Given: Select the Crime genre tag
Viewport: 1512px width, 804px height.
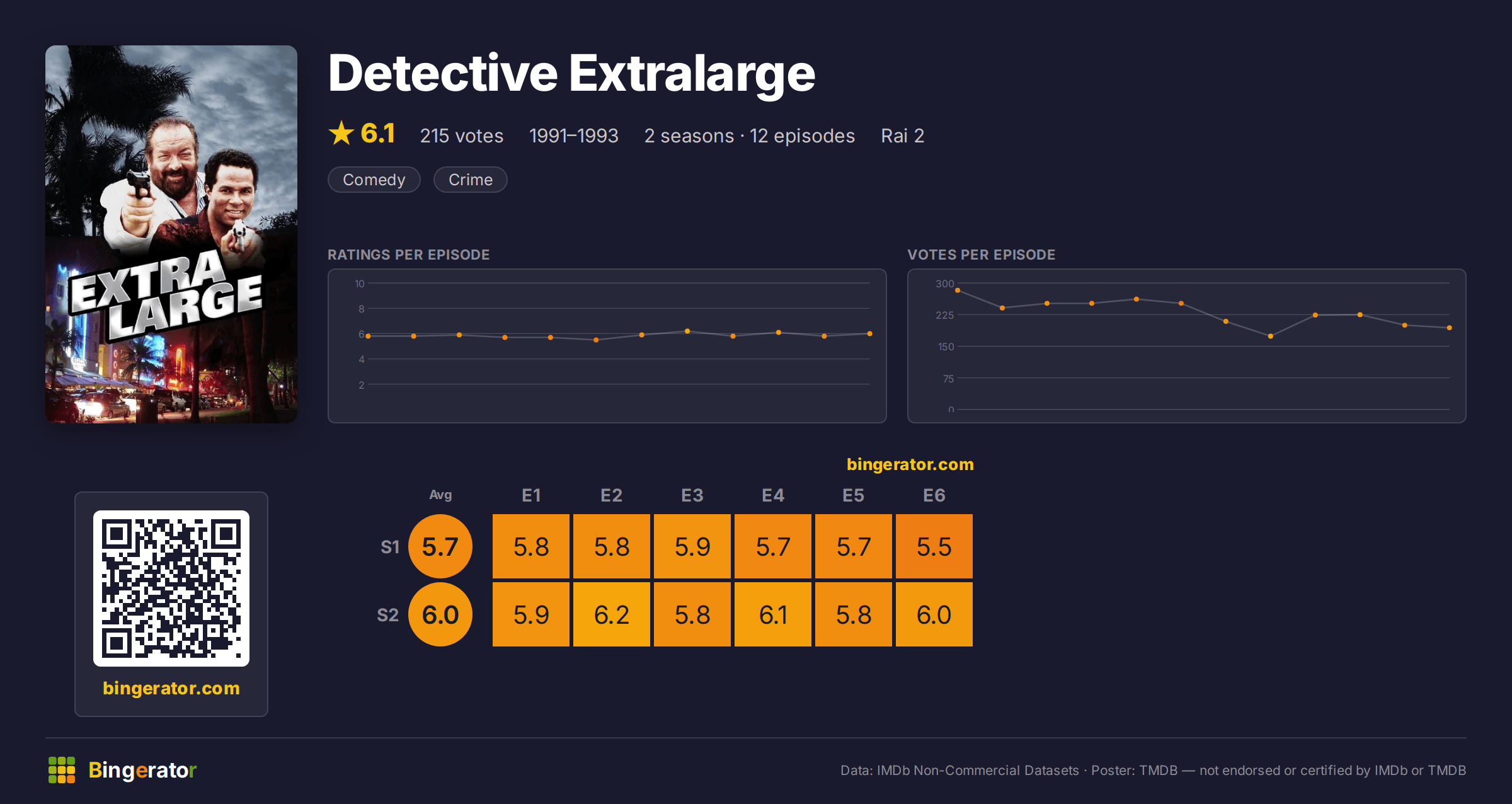Looking at the screenshot, I should coord(471,180).
